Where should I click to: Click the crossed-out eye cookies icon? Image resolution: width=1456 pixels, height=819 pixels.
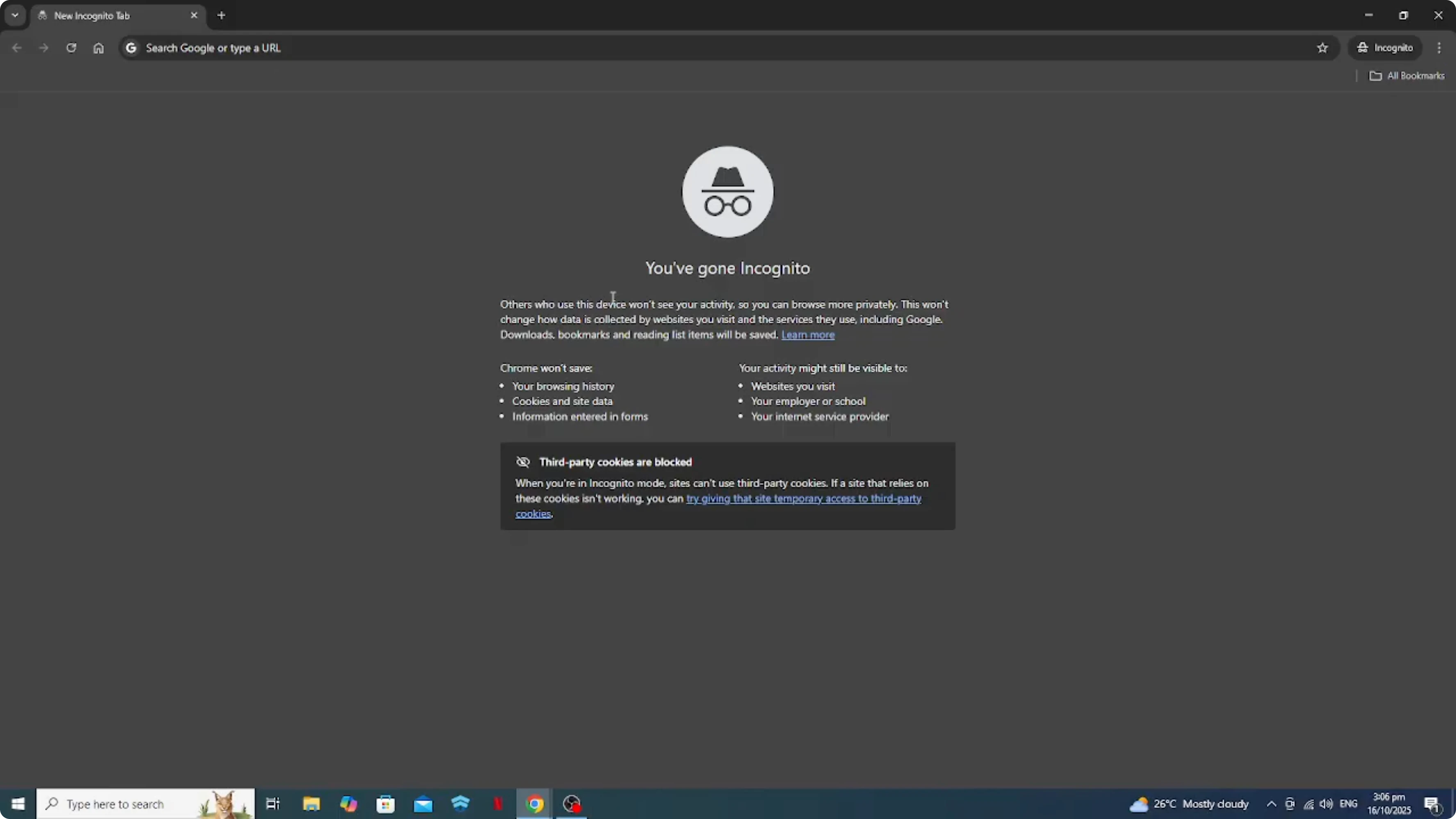523,462
